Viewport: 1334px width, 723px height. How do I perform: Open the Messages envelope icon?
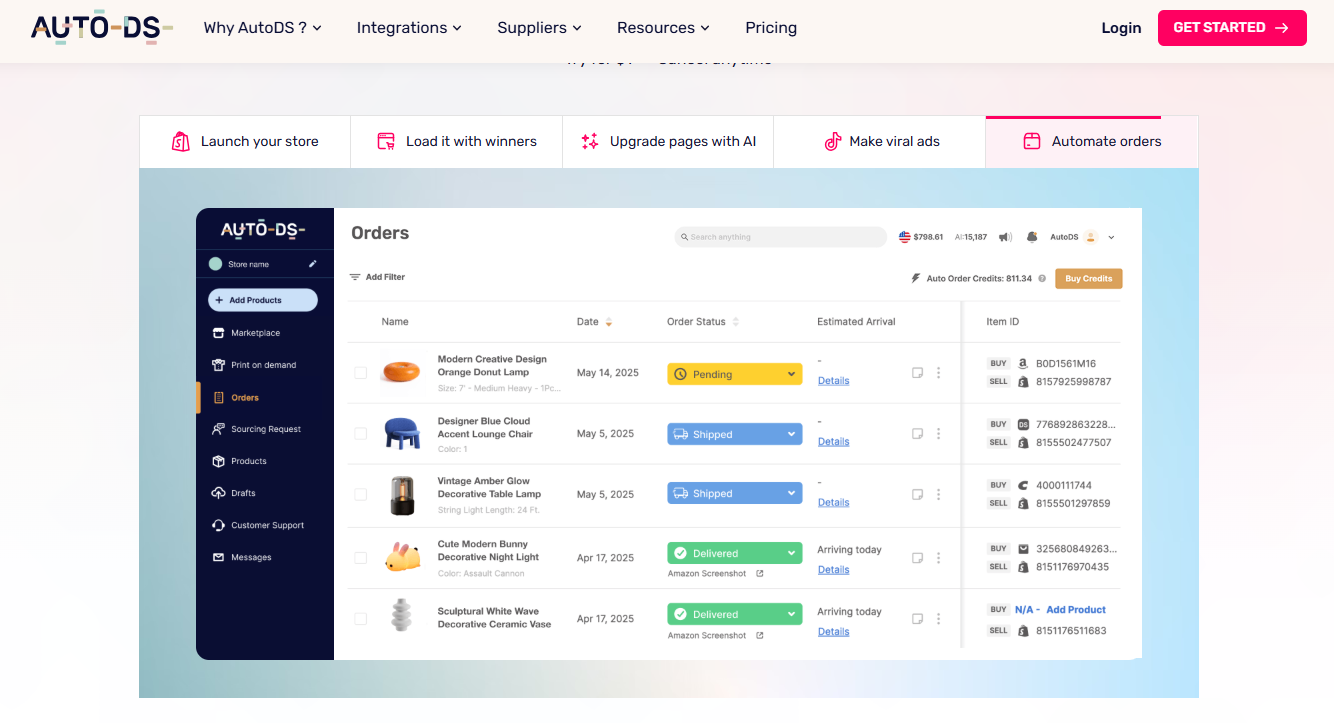pyautogui.click(x=219, y=557)
